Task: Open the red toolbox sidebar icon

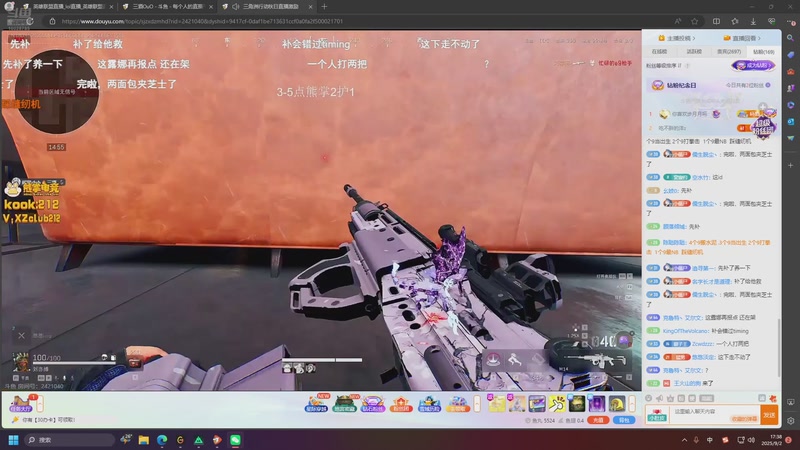Action: click(x=790, y=71)
